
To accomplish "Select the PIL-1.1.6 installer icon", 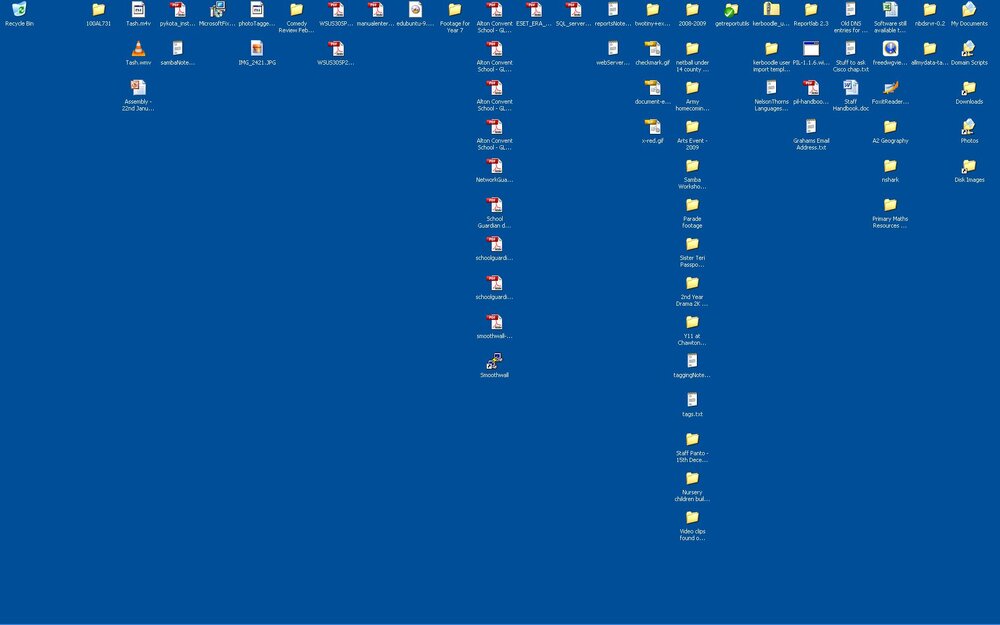I will pos(811,48).
